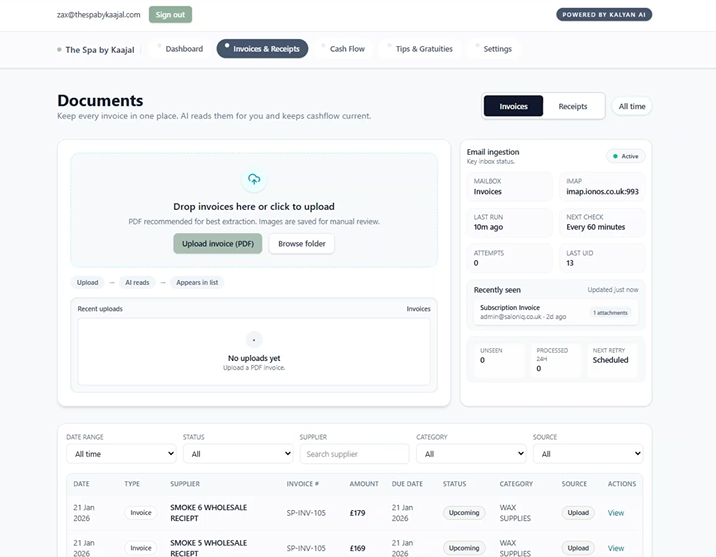Image resolution: width=716 pixels, height=557 pixels.
Task: Click the Search supplier input field
Action: pyautogui.click(x=354, y=454)
